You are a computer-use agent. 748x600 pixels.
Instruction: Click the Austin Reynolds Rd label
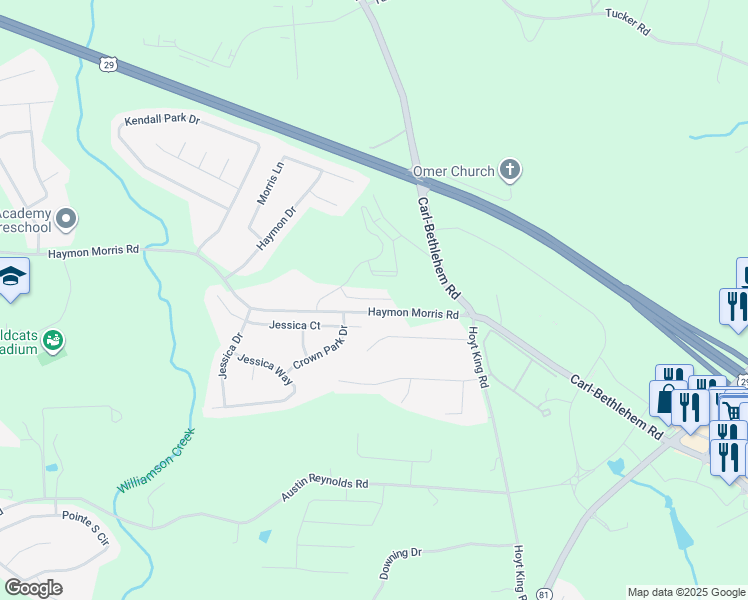click(324, 486)
